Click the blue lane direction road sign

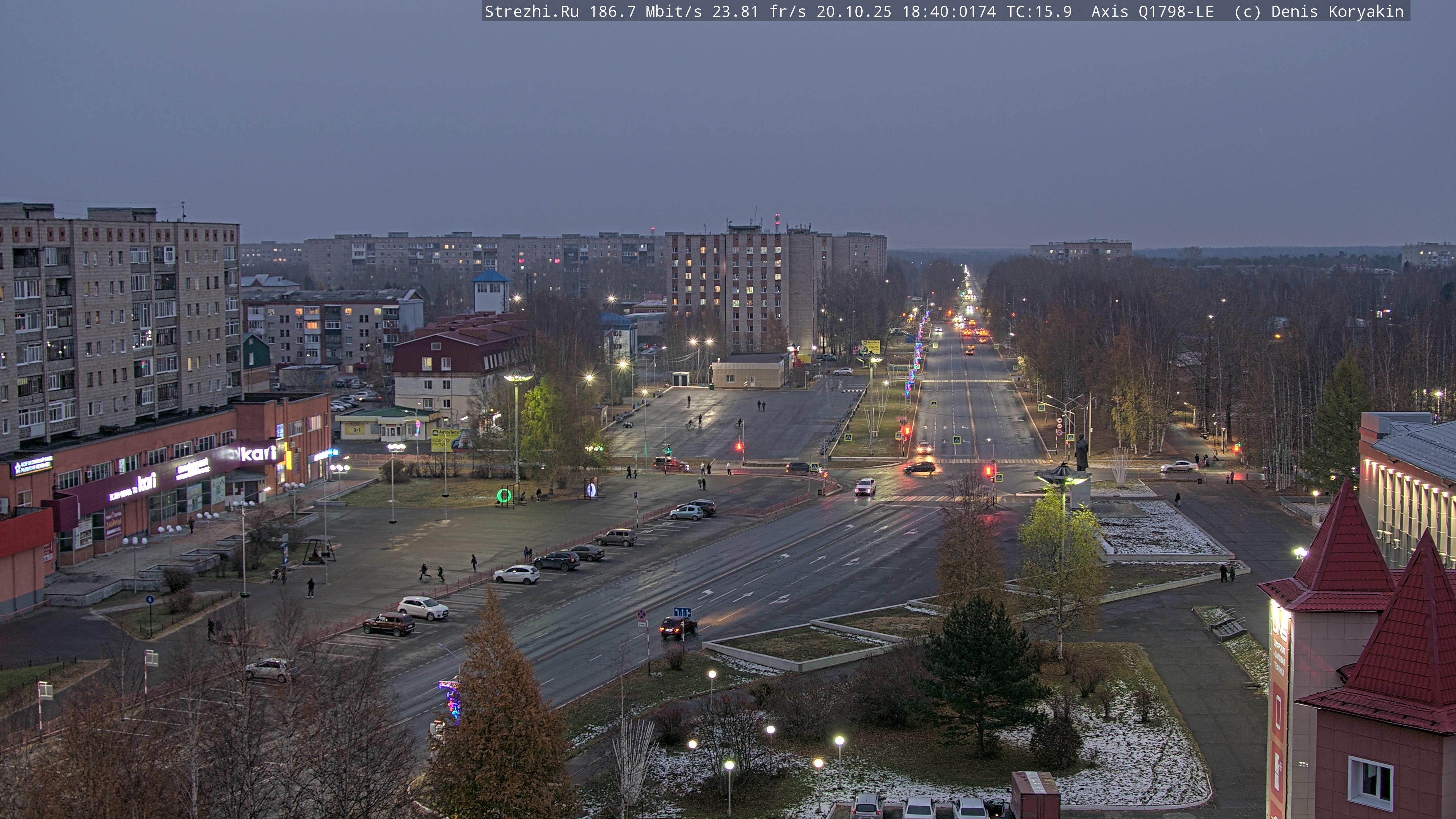(682, 612)
